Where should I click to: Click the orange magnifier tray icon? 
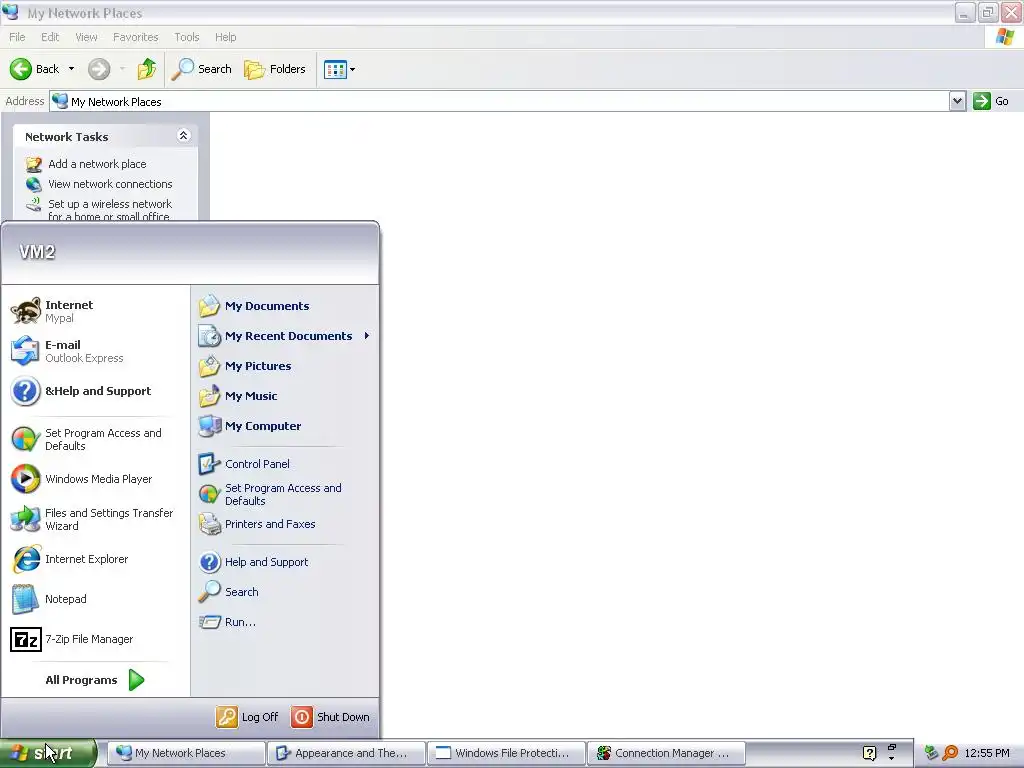pyautogui.click(x=950, y=754)
